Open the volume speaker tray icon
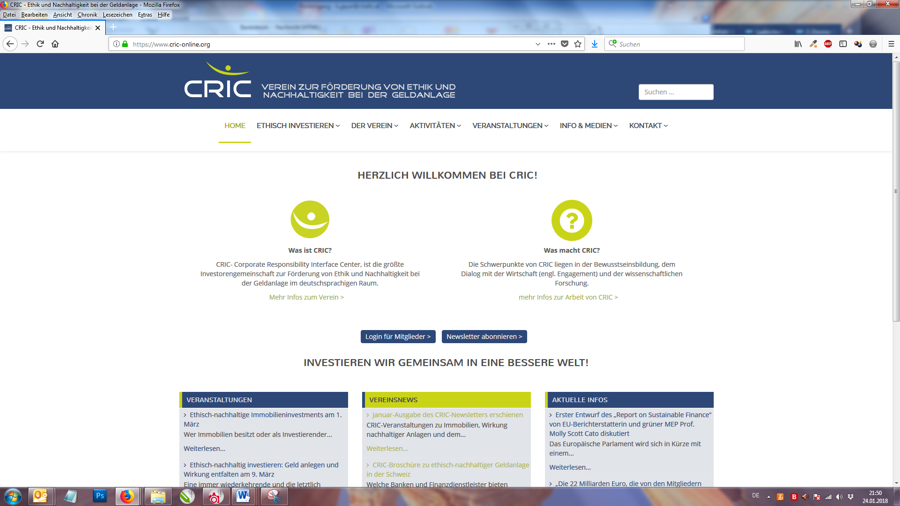 tap(839, 497)
